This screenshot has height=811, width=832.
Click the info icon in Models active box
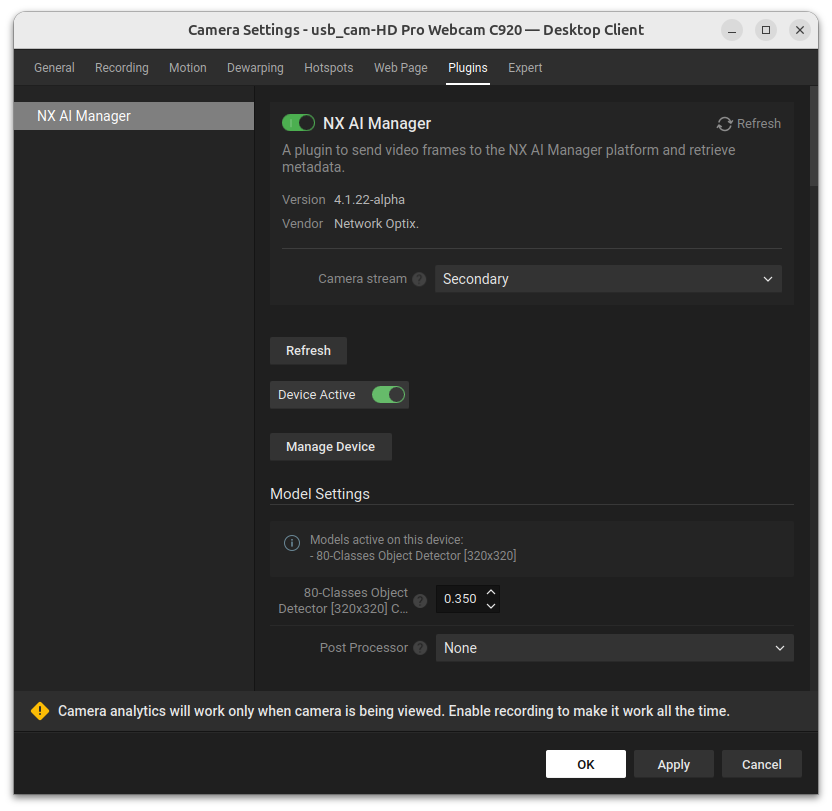292,543
